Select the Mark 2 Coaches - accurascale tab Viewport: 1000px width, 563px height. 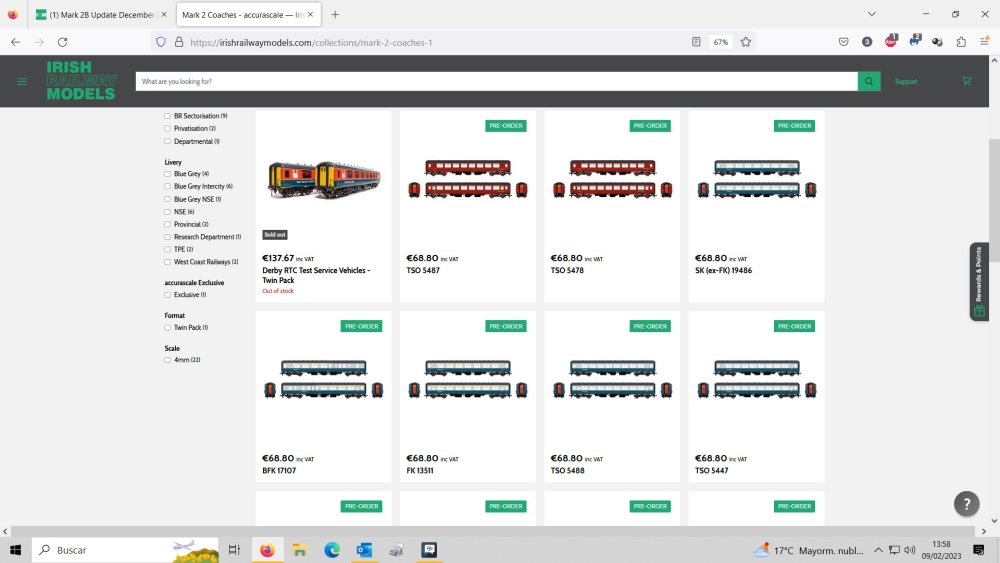tap(243, 15)
